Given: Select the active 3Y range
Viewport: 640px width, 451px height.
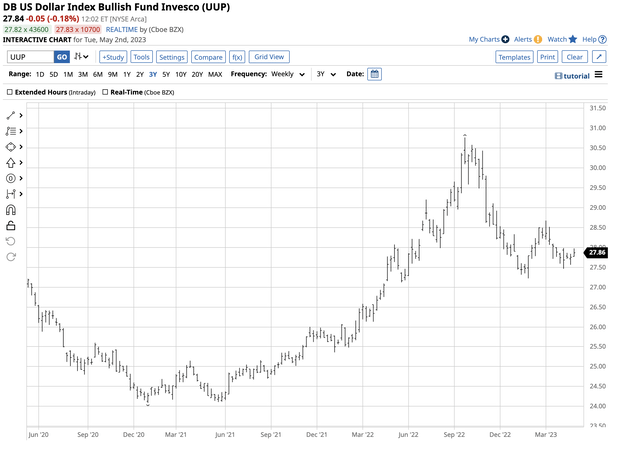Looking at the screenshot, I should (153, 74).
